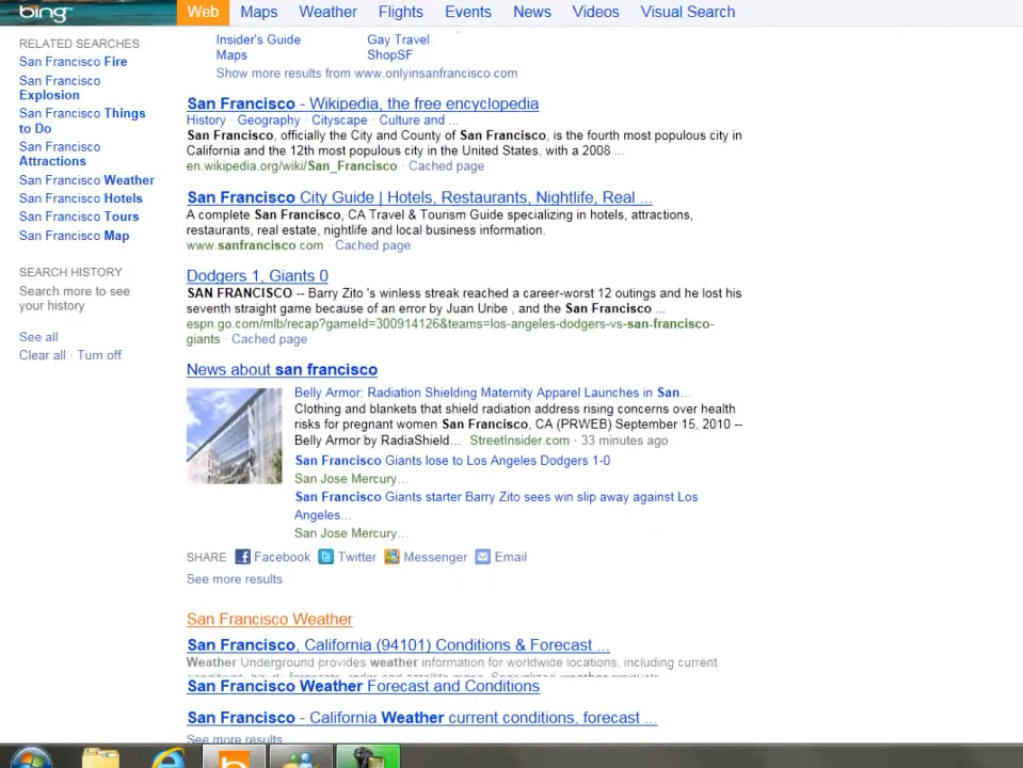View the Cached page of the Wikipedia result
Screen dimensions: 1023x768
click(x=445, y=166)
